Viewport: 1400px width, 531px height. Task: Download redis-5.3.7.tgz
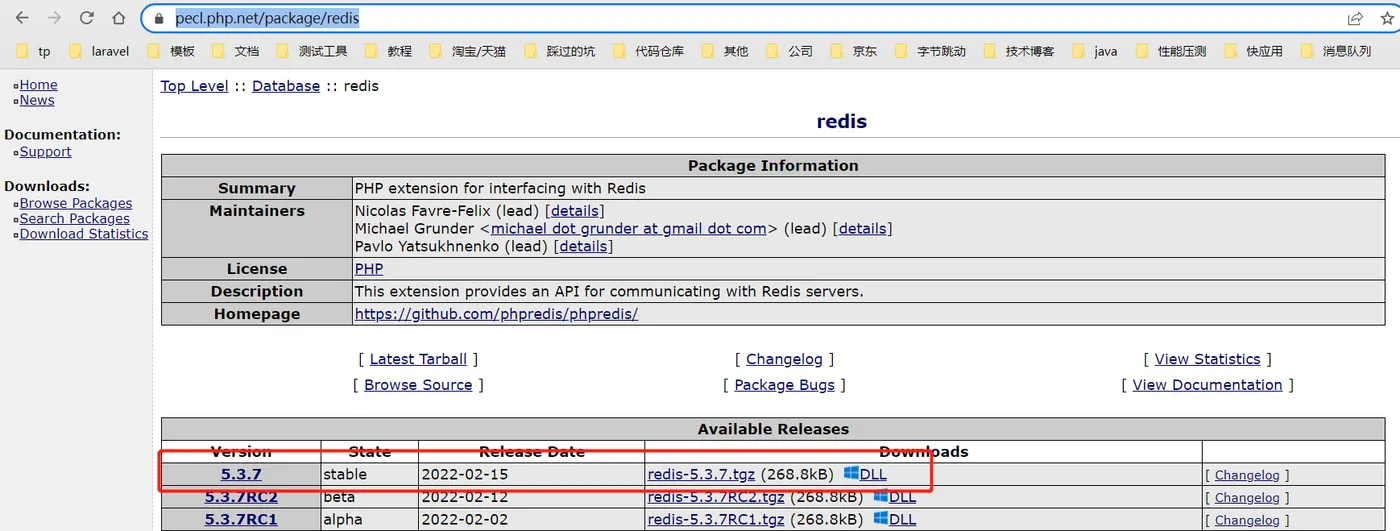(x=701, y=474)
